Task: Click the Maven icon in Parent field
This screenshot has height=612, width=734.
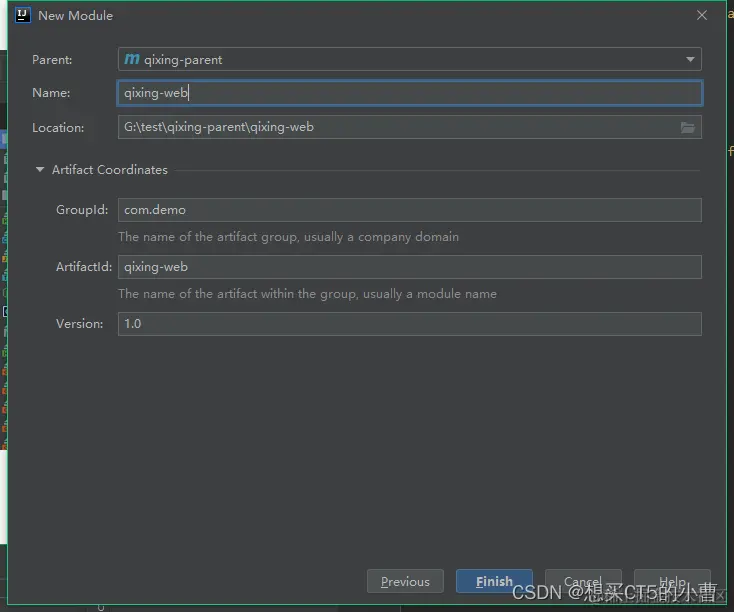Action: pyautogui.click(x=132, y=59)
